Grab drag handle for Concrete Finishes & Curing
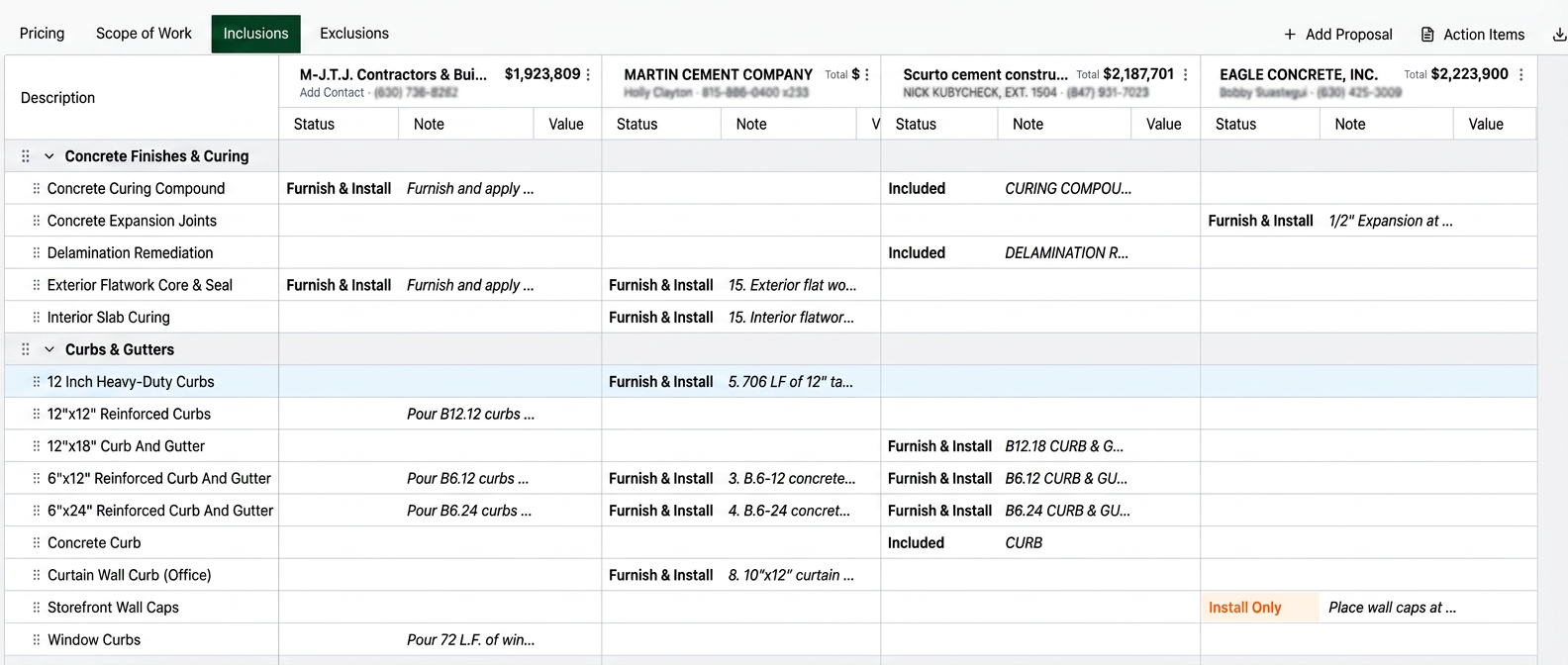 (26, 156)
